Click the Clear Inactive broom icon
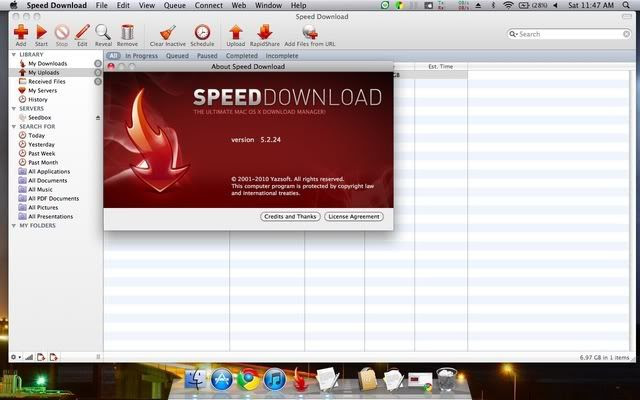The height and width of the screenshot is (400, 640). point(167,32)
